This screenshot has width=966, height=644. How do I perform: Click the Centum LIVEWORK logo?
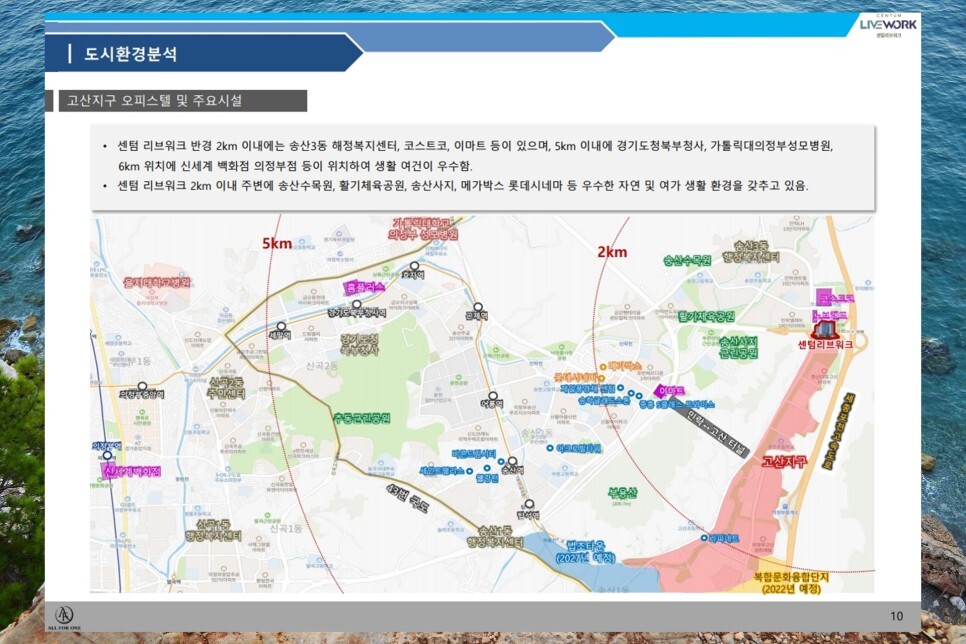(888, 26)
